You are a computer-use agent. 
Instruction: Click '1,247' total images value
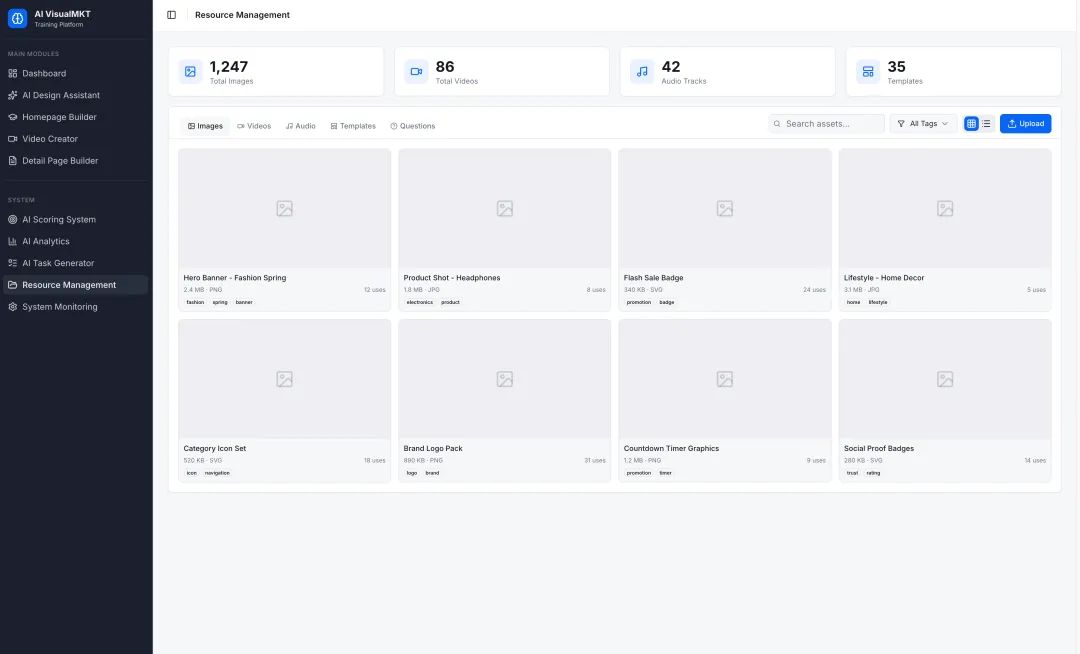click(x=229, y=67)
